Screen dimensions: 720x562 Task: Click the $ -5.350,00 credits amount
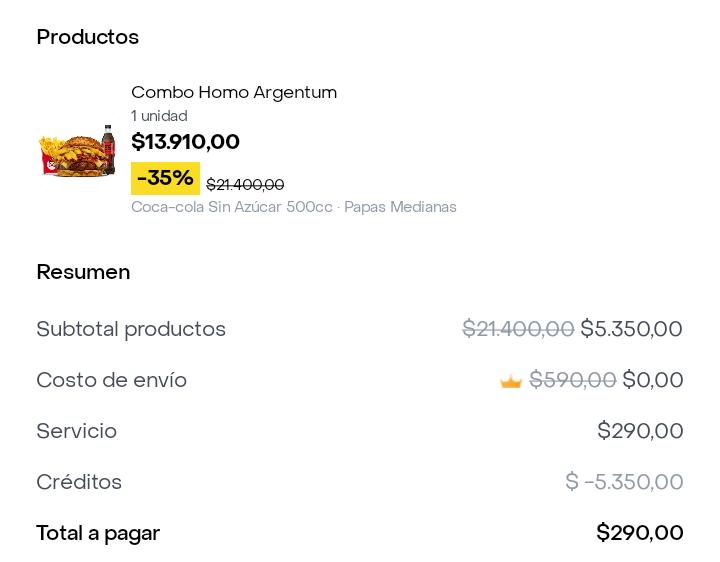click(x=624, y=482)
